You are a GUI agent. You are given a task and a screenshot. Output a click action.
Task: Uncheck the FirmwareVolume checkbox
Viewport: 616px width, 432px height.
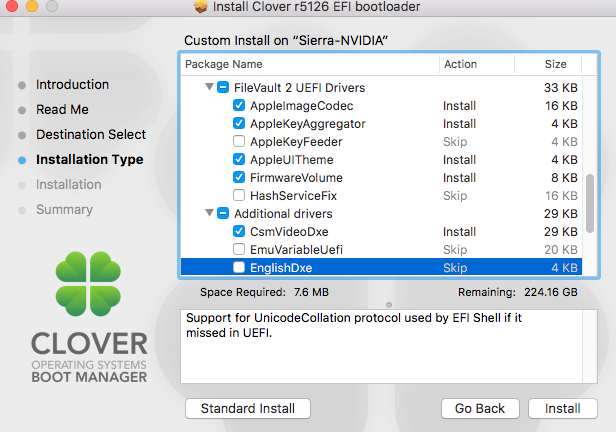(239, 178)
